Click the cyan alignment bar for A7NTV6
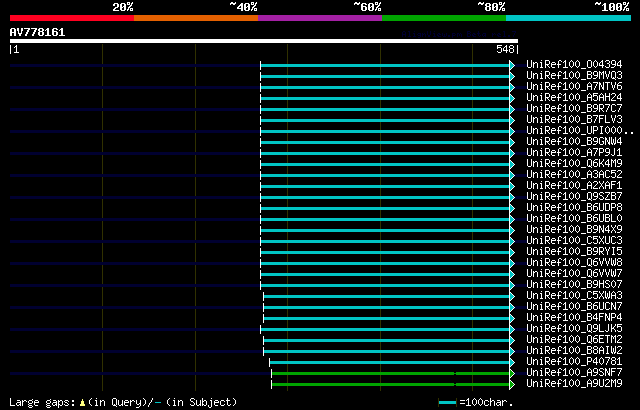The image size is (640, 410). tap(385, 87)
